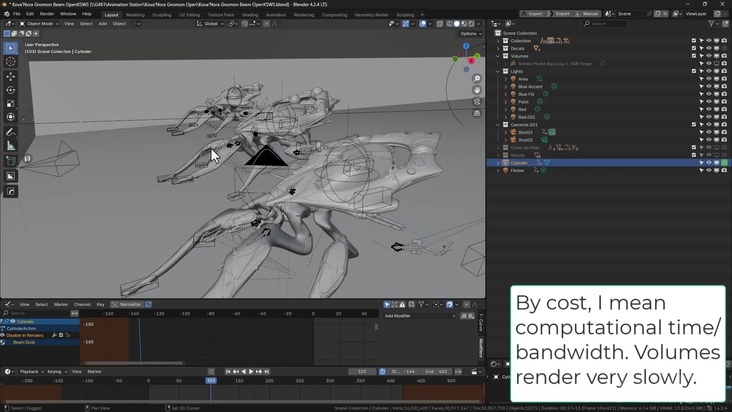Toggle Flicker render camera icon
Screen dimensions: 732x412
tap(724, 170)
